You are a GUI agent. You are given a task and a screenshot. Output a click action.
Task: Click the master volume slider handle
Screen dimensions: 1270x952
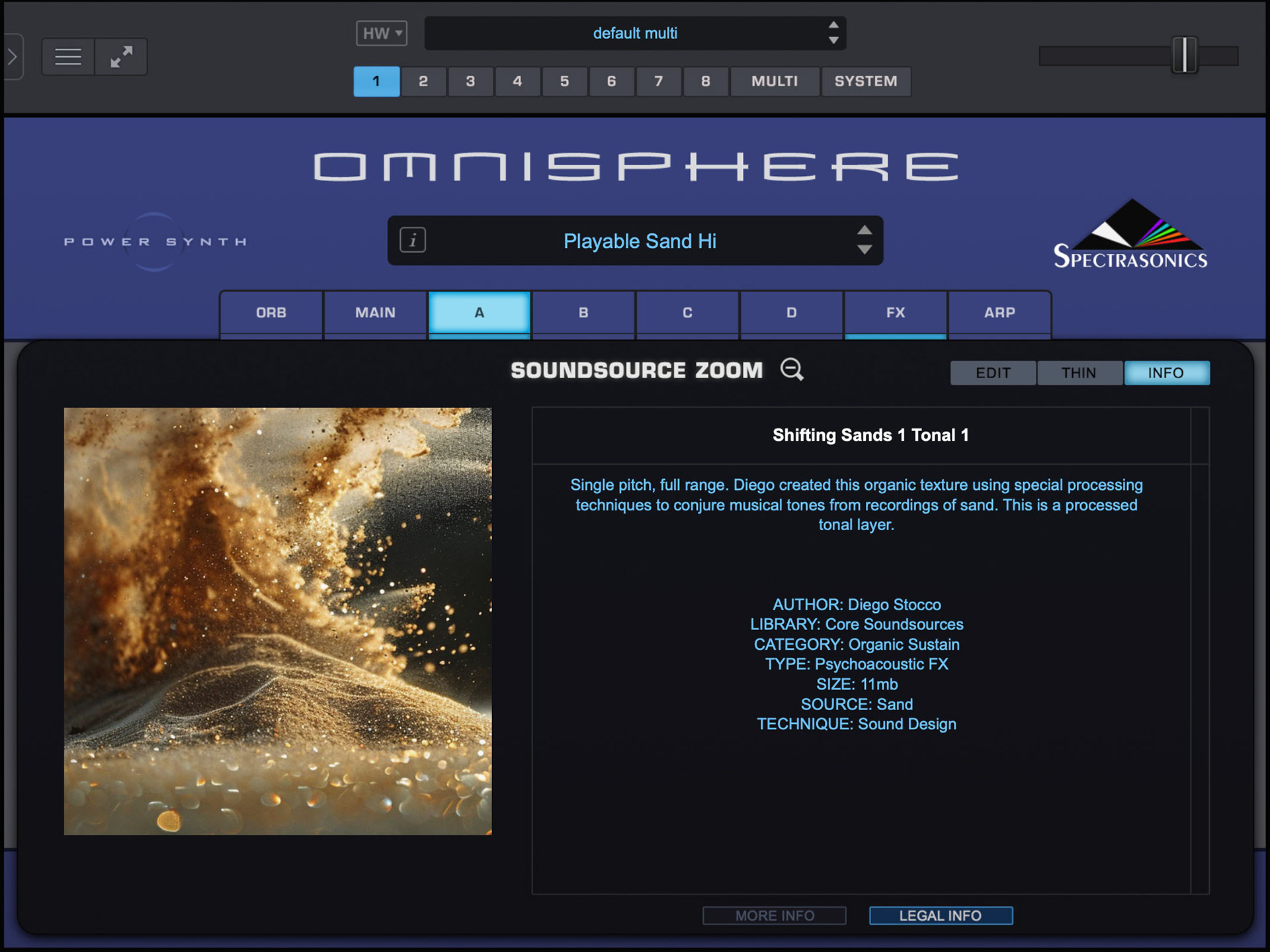coord(1184,56)
